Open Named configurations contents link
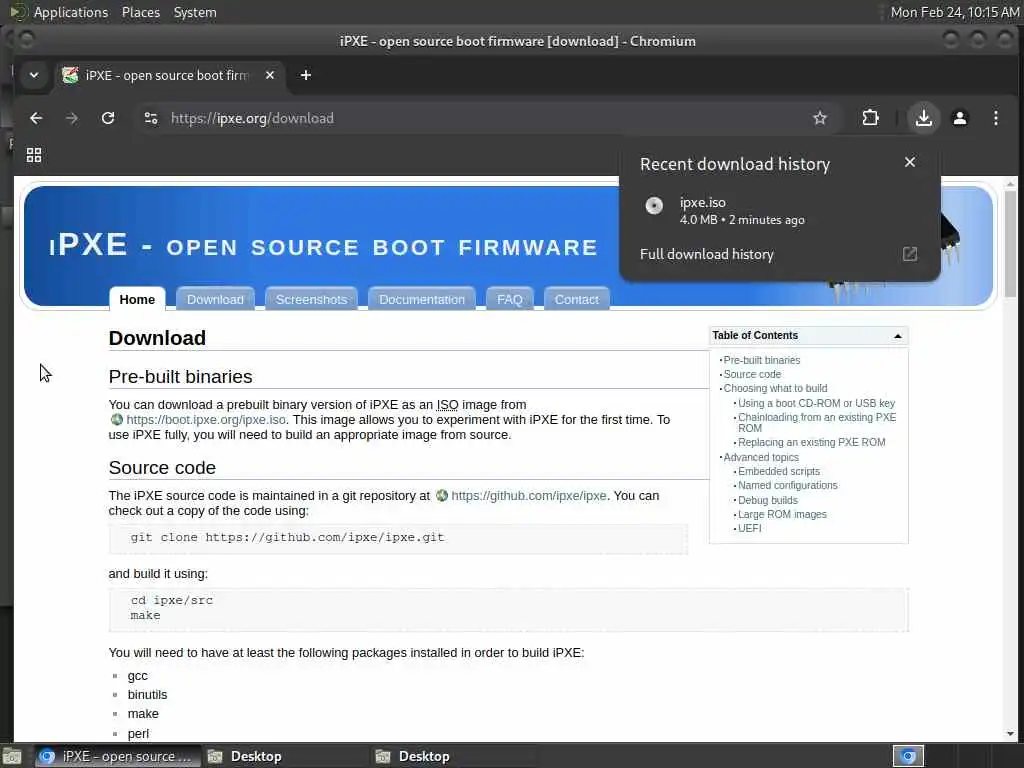Screen dimensions: 1024x768 pyautogui.click(x=788, y=485)
